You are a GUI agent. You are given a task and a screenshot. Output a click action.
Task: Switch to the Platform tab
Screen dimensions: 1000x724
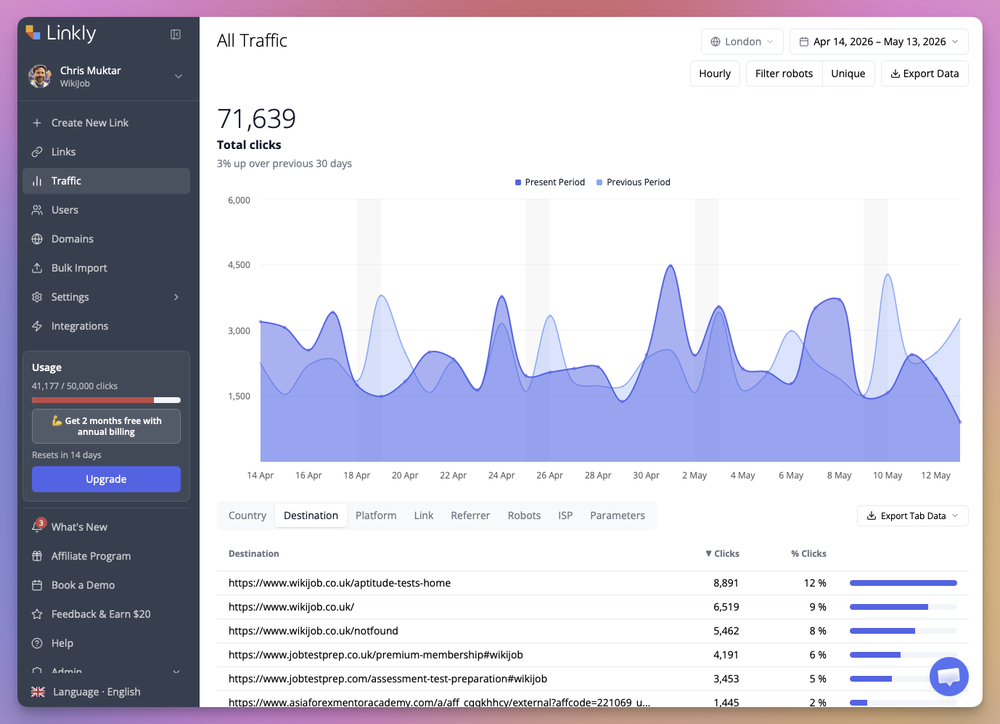376,515
